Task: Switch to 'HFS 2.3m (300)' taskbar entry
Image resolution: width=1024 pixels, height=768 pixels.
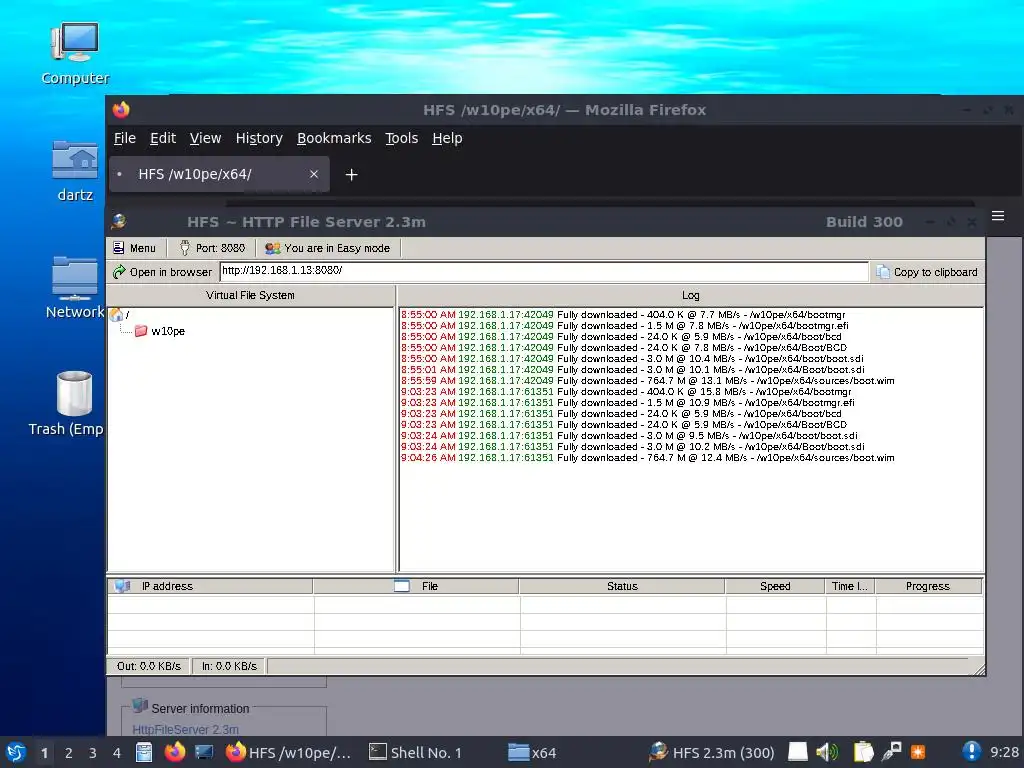Action: point(712,752)
